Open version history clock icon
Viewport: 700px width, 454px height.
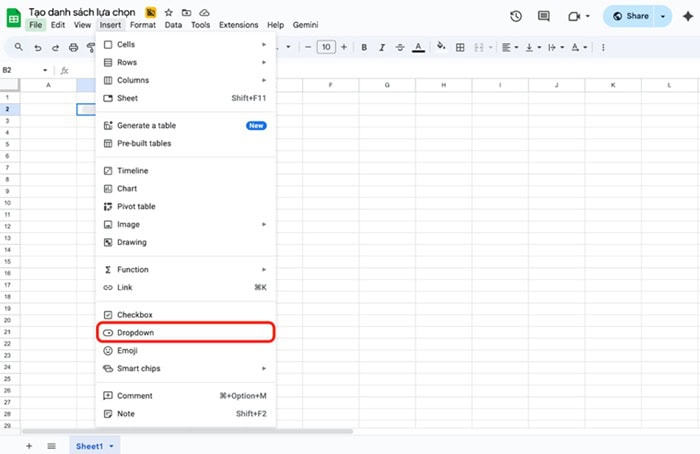click(516, 16)
